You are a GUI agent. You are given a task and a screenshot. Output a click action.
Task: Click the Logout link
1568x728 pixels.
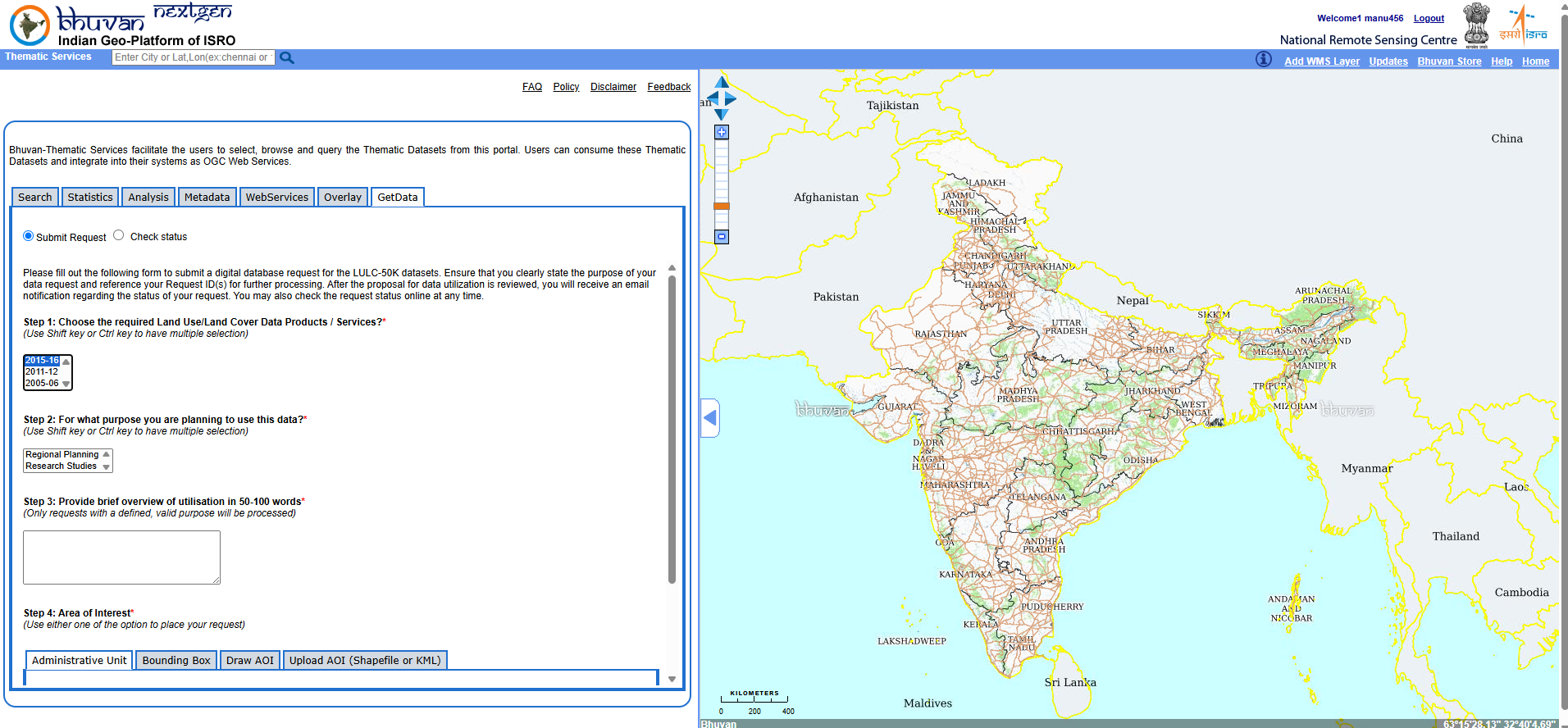[1429, 18]
